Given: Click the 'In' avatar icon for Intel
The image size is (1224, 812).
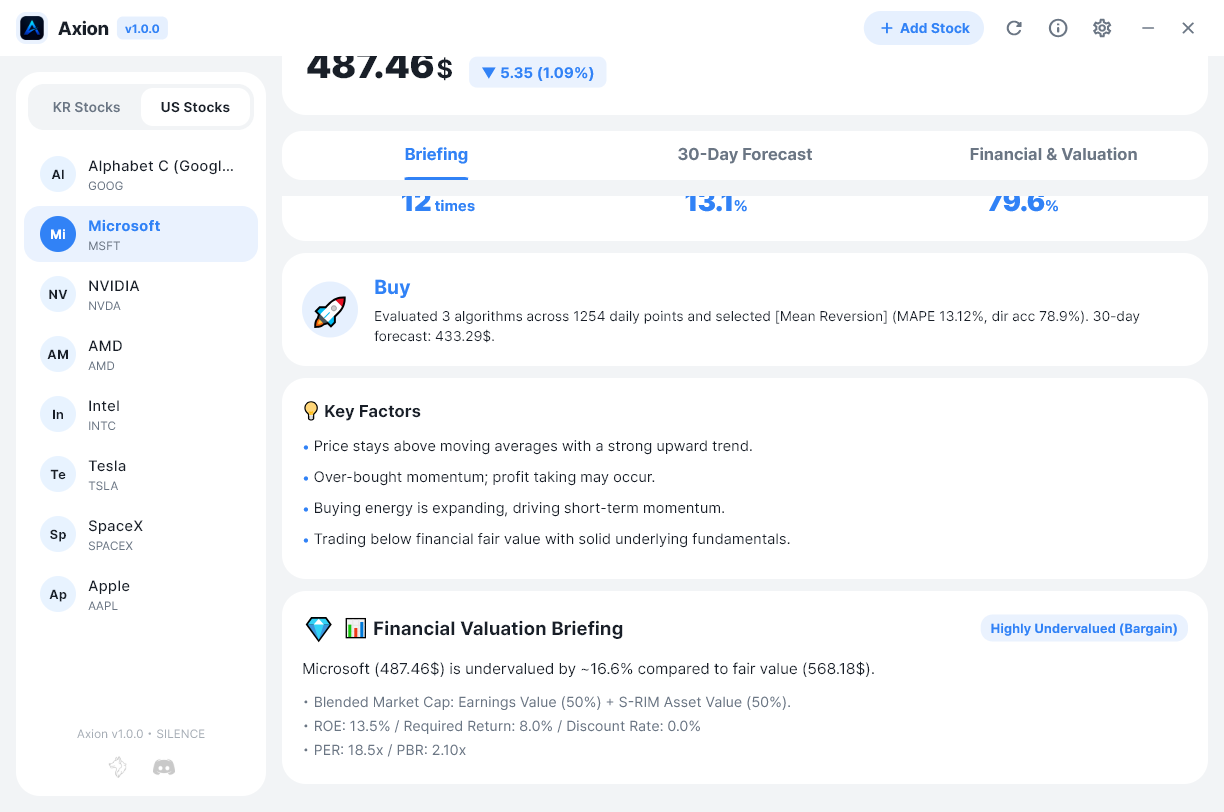Looking at the screenshot, I should coord(58,414).
